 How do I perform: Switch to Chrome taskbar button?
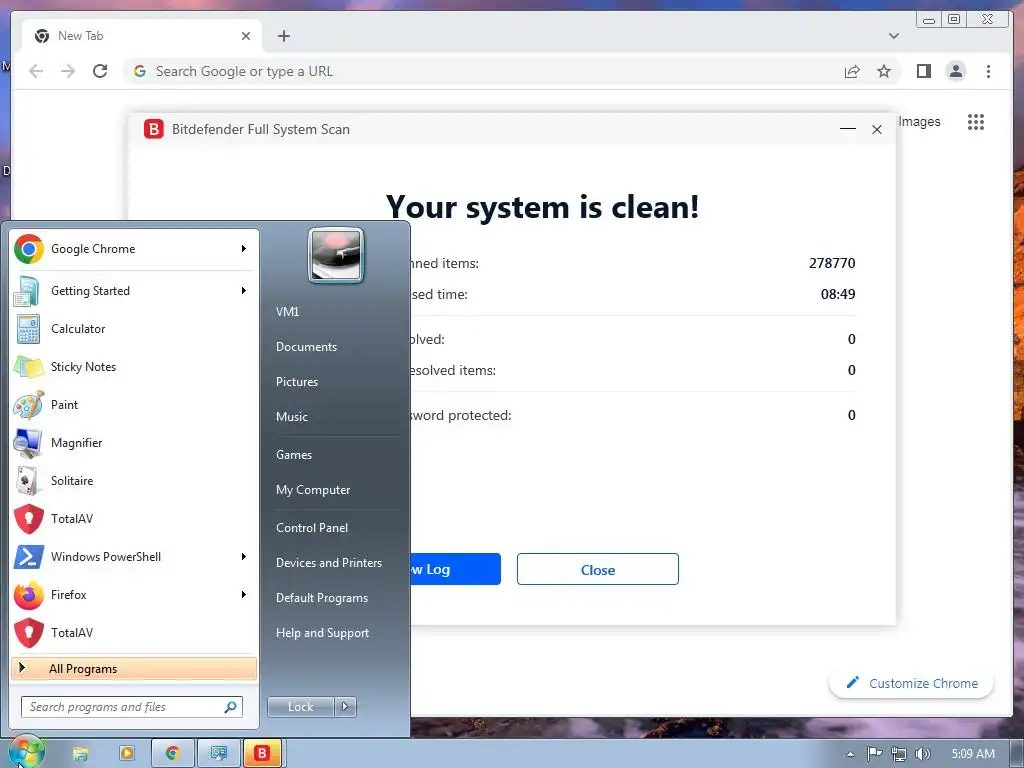pos(172,753)
